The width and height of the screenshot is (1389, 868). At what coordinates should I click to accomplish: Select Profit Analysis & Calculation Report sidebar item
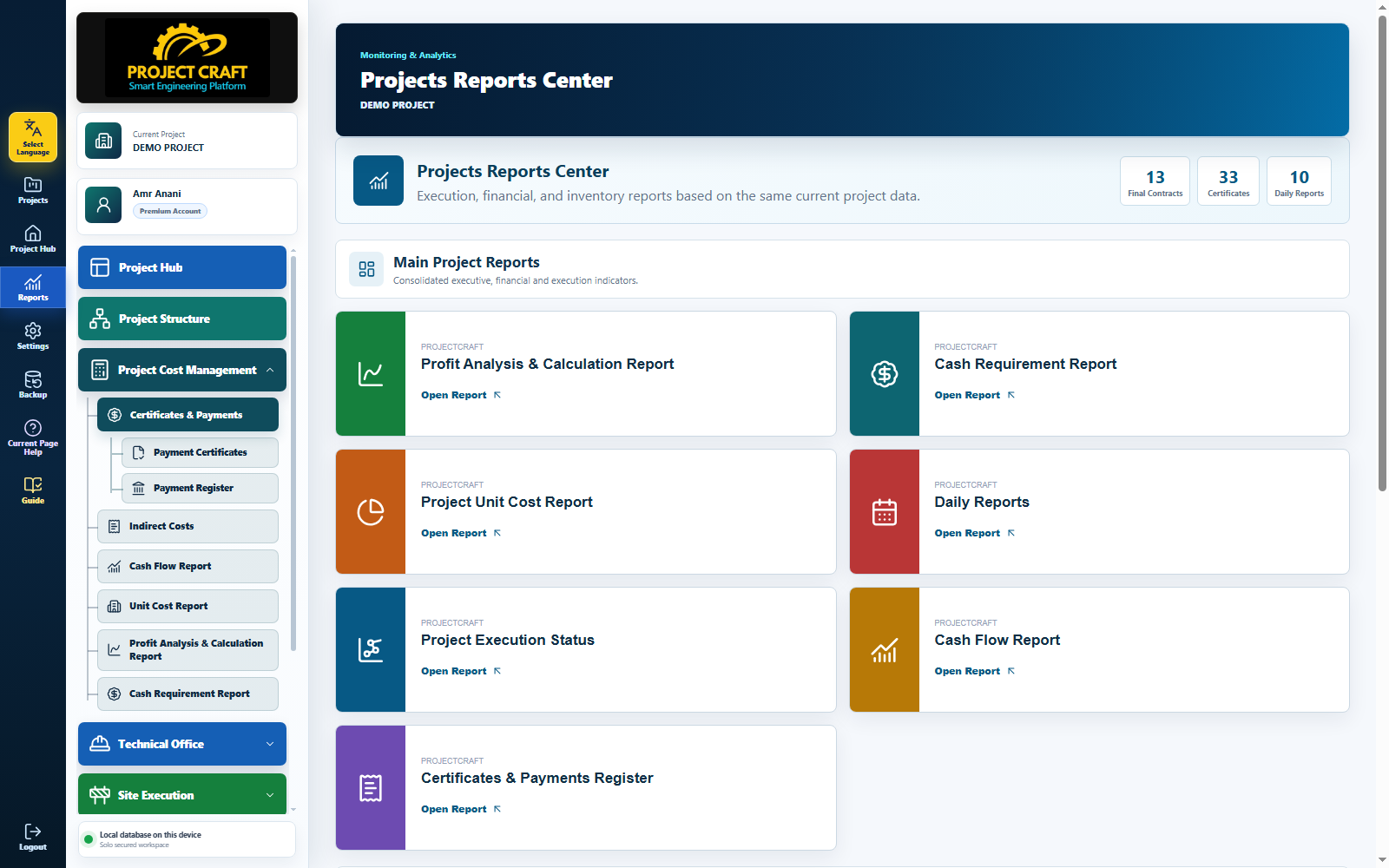188,650
